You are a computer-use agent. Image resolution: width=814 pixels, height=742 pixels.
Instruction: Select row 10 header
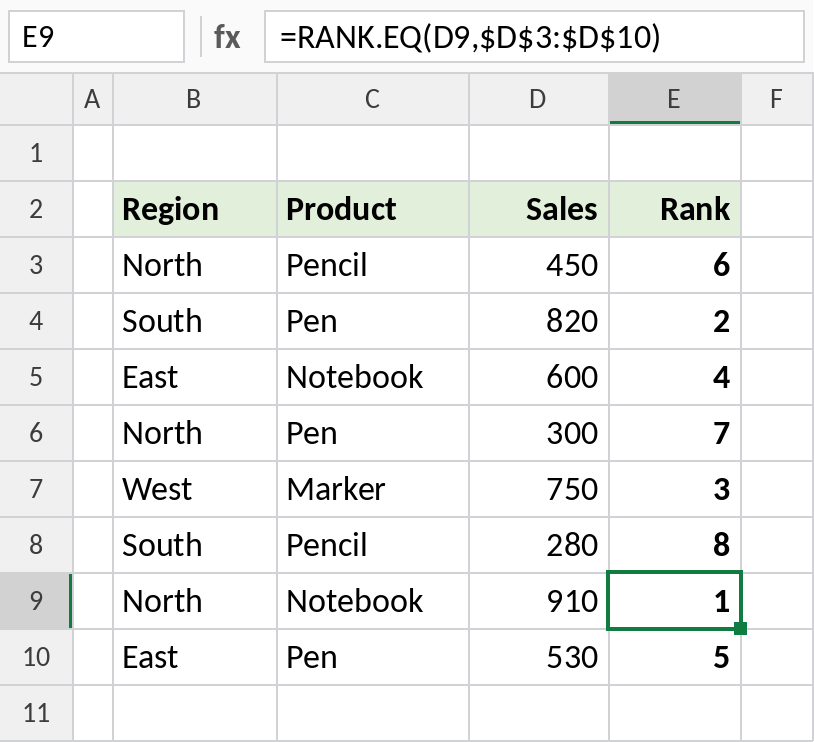[36, 657]
